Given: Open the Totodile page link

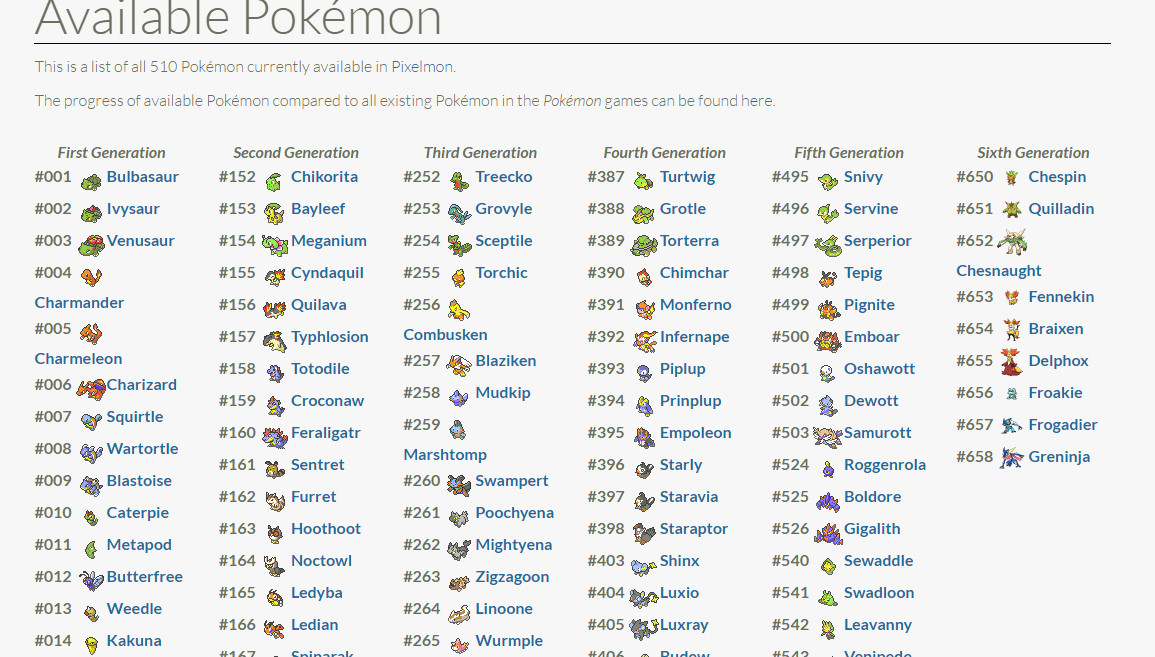Looking at the screenshot, I should click(x=320, y=368).
